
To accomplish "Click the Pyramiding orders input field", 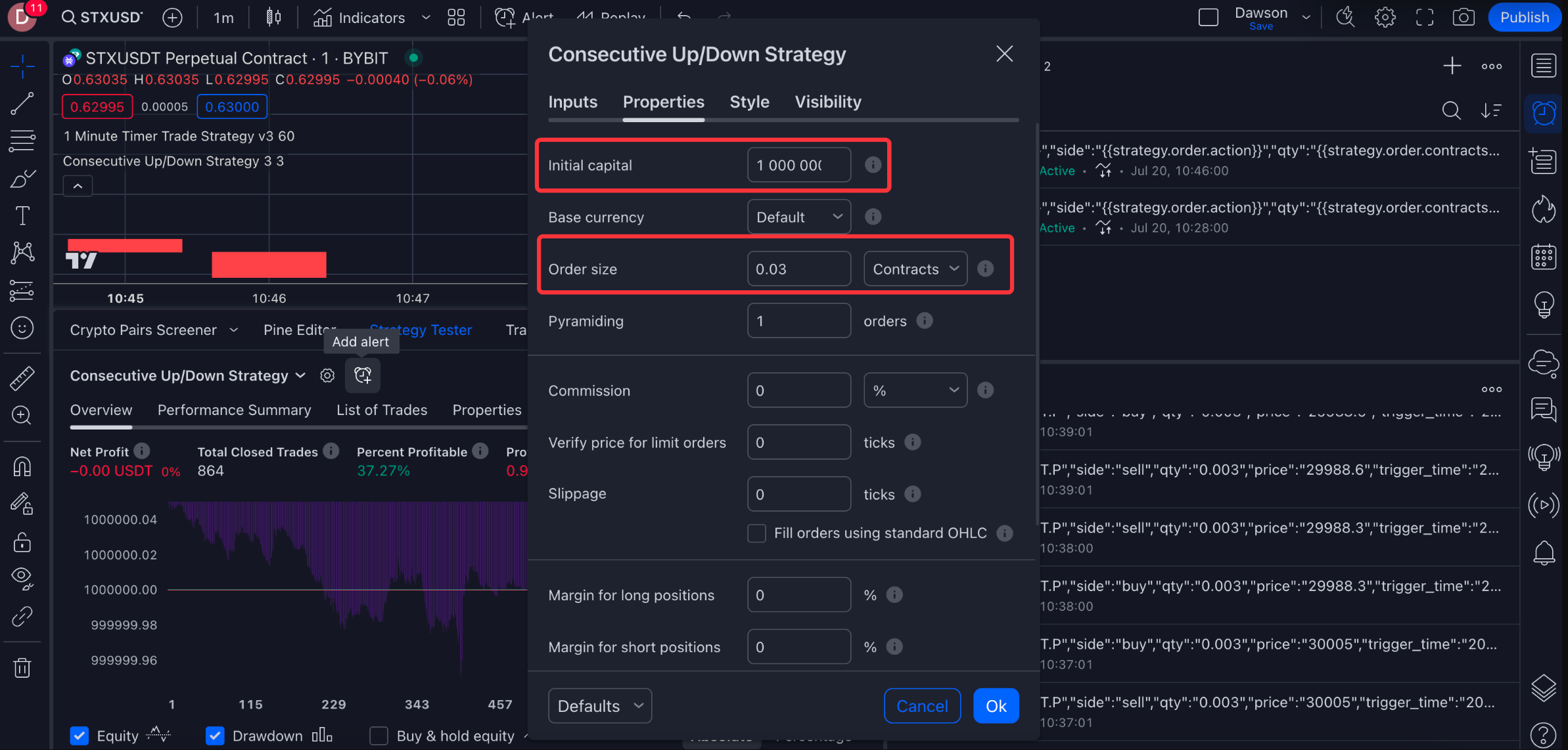I will (798, 321).
